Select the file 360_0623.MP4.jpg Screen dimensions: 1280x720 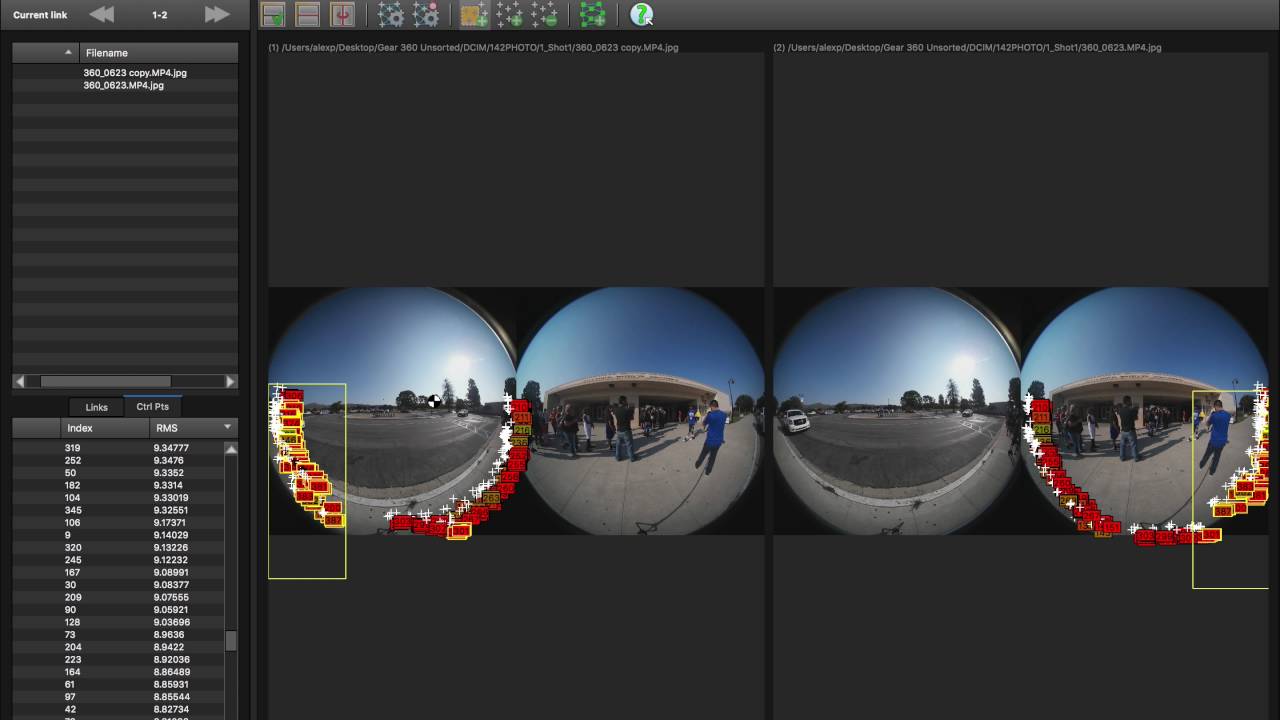point(124,86)
